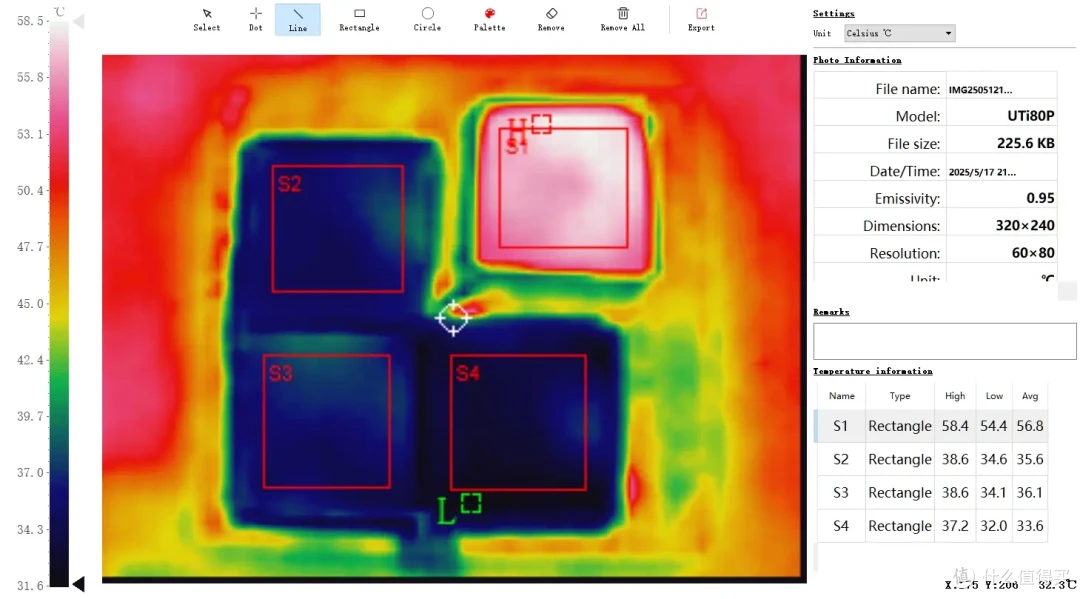
Task: Click S1 average value 56.8
Action: [1030, 426]
